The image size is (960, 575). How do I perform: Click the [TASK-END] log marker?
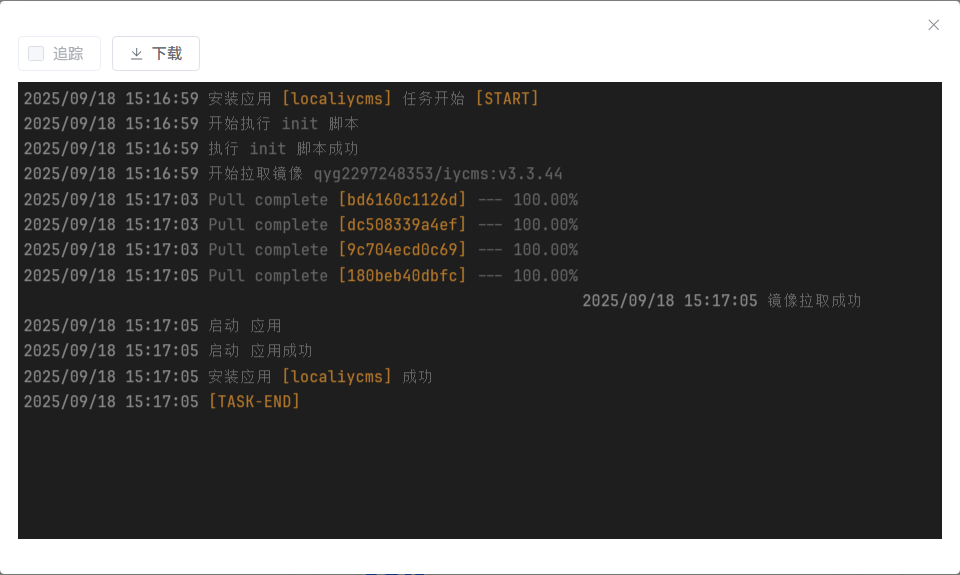click(254, 402)
